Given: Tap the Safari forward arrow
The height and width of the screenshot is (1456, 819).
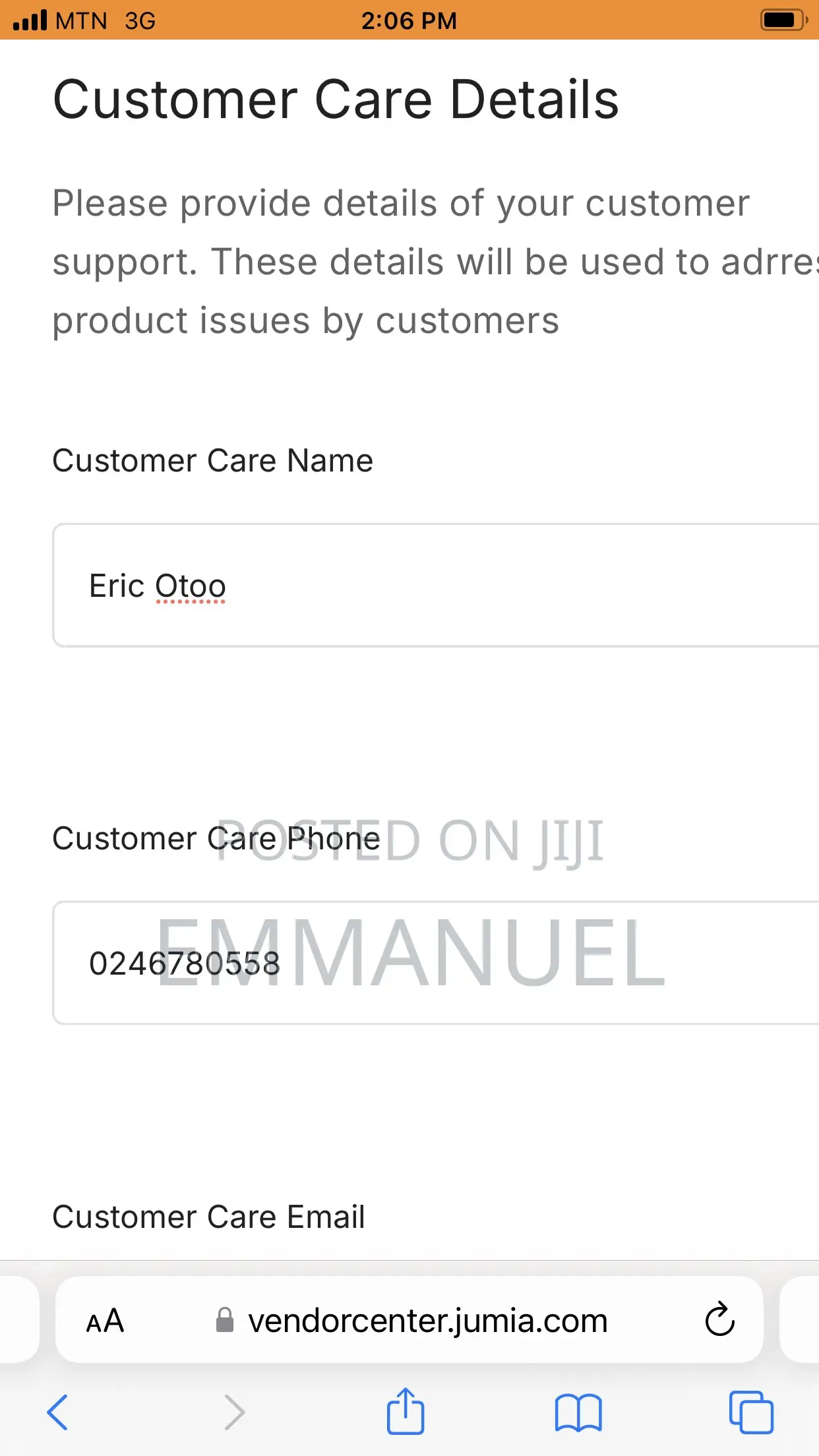Looking at the screenshot, I should tap(234, 1412).
